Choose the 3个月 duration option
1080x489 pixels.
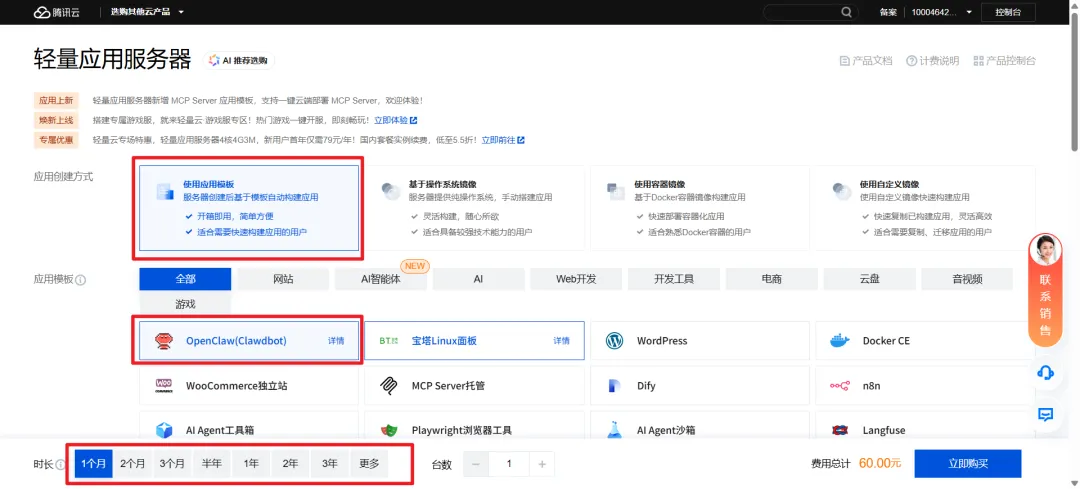(172, 464)
